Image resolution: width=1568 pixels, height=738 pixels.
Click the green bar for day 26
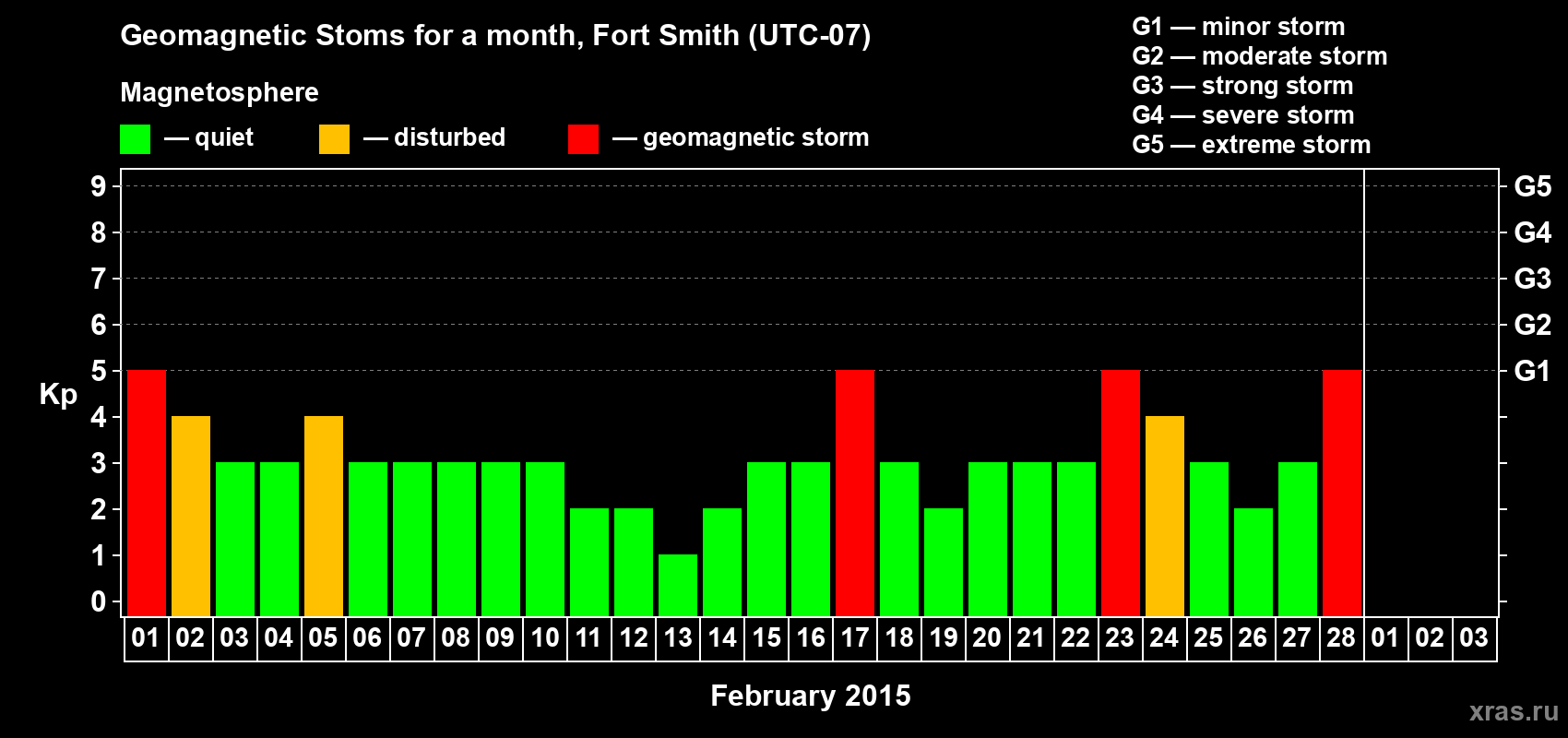1253,563
